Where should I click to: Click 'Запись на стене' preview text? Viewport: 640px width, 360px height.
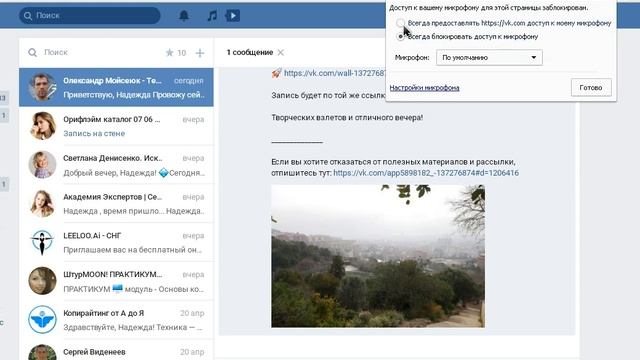94,133
